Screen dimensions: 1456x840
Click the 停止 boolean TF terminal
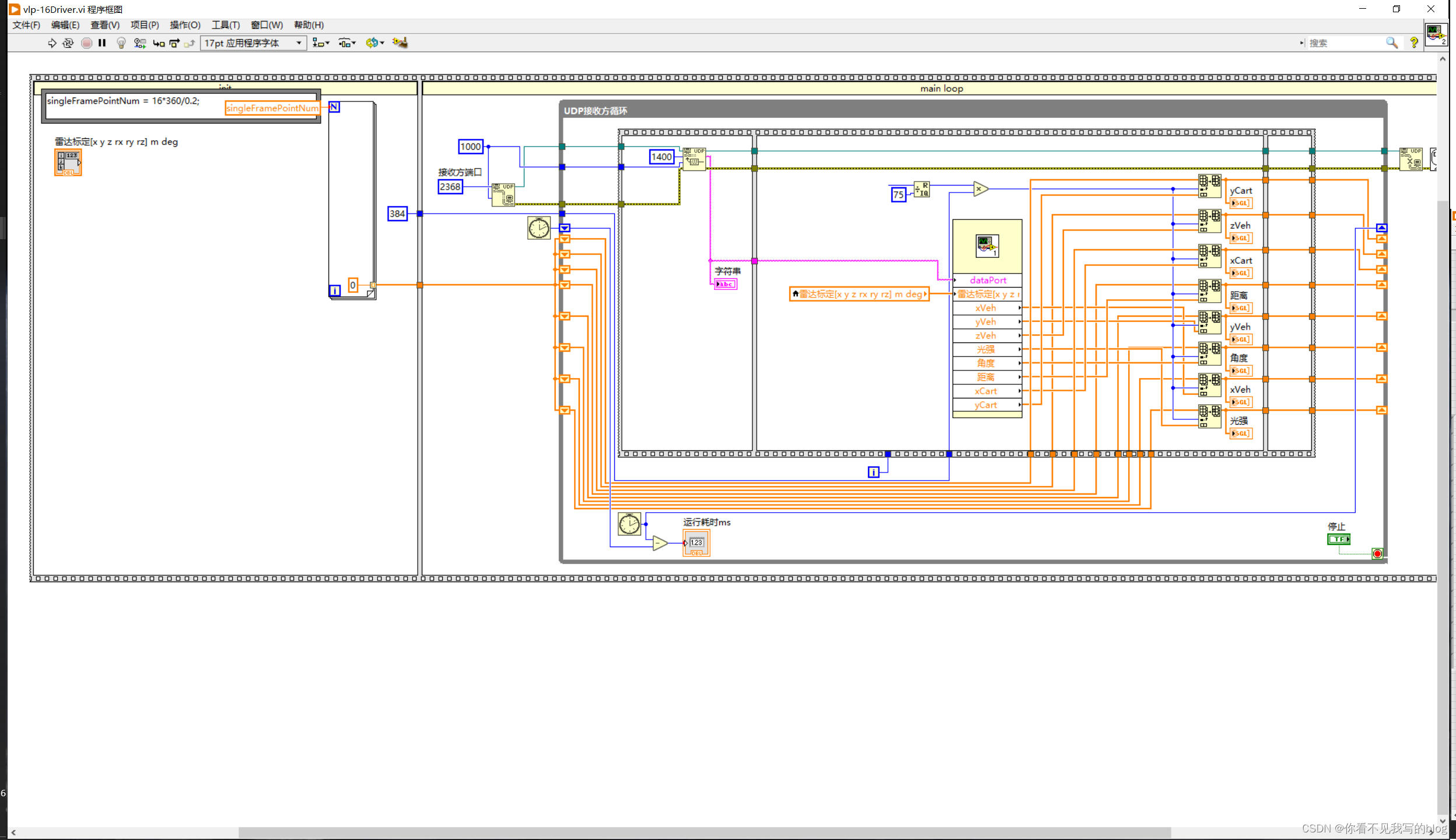(1338, 539)
